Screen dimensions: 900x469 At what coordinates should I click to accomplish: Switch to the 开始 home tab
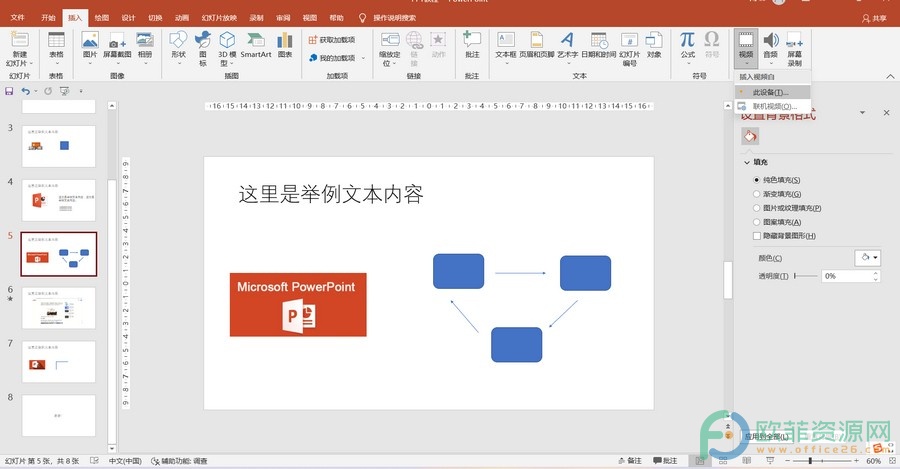[x=48, y=18]
